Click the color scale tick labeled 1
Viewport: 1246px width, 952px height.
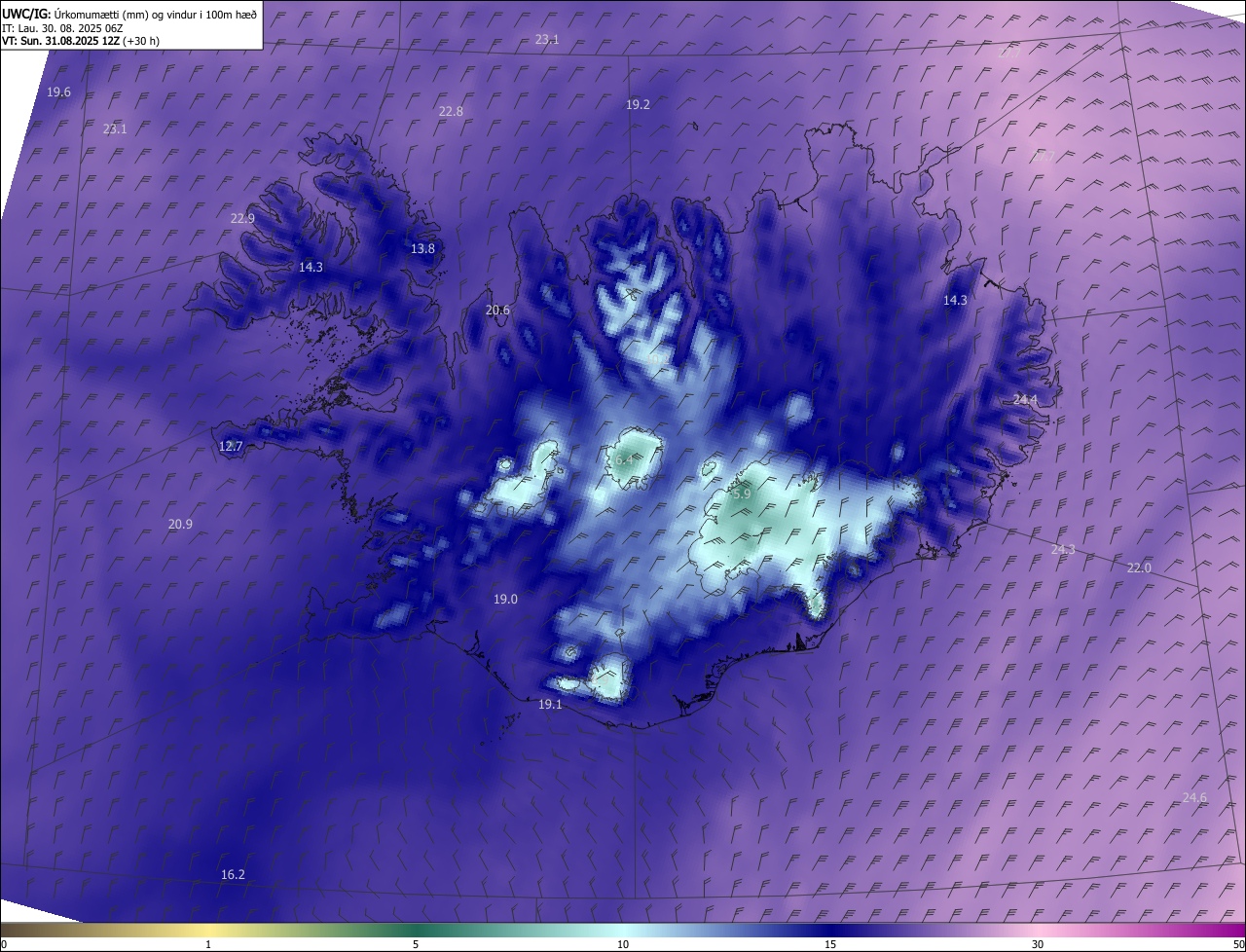(x=208, y=944)
